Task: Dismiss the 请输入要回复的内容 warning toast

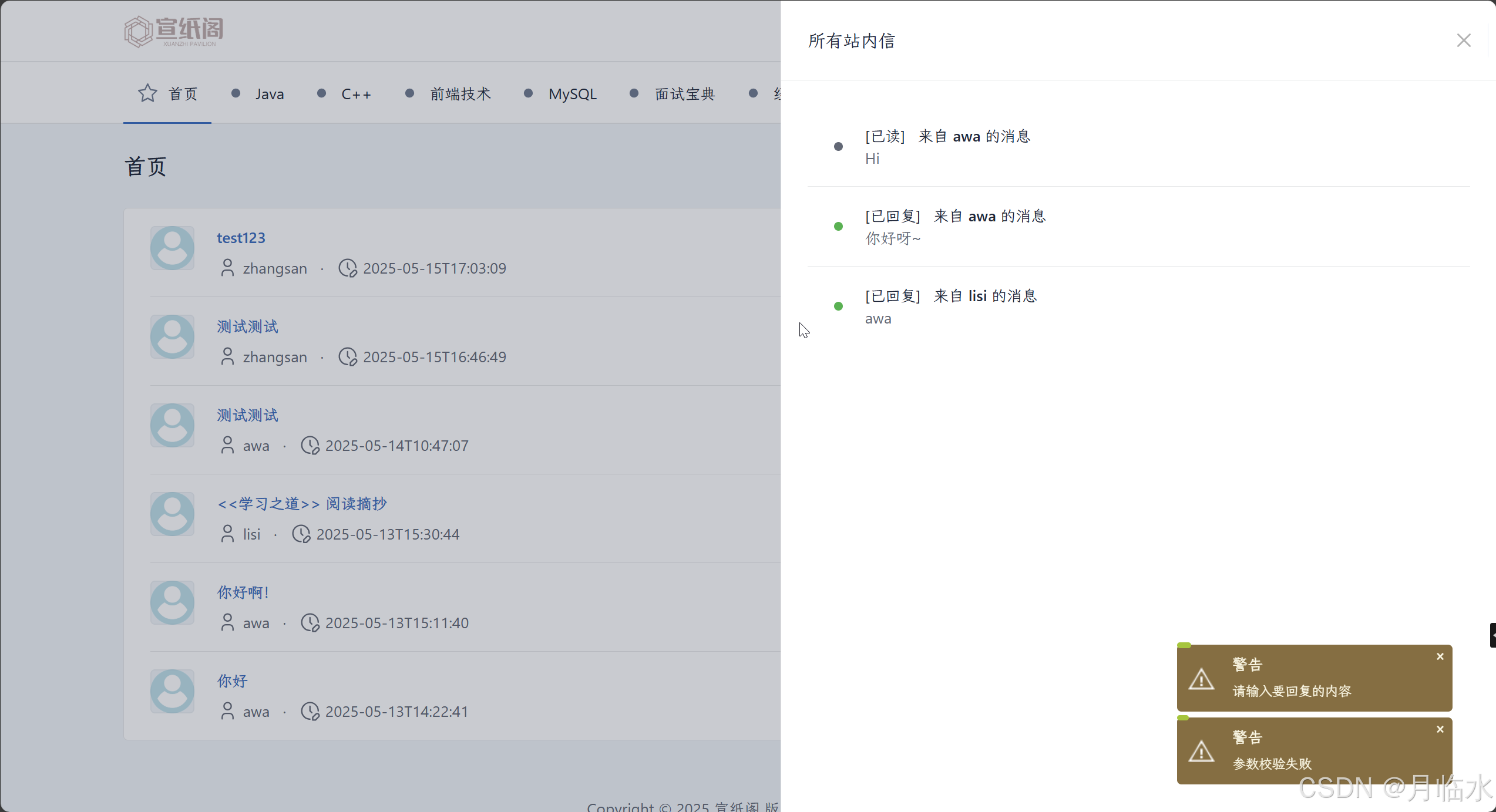Action: [x=1440, y=656]
